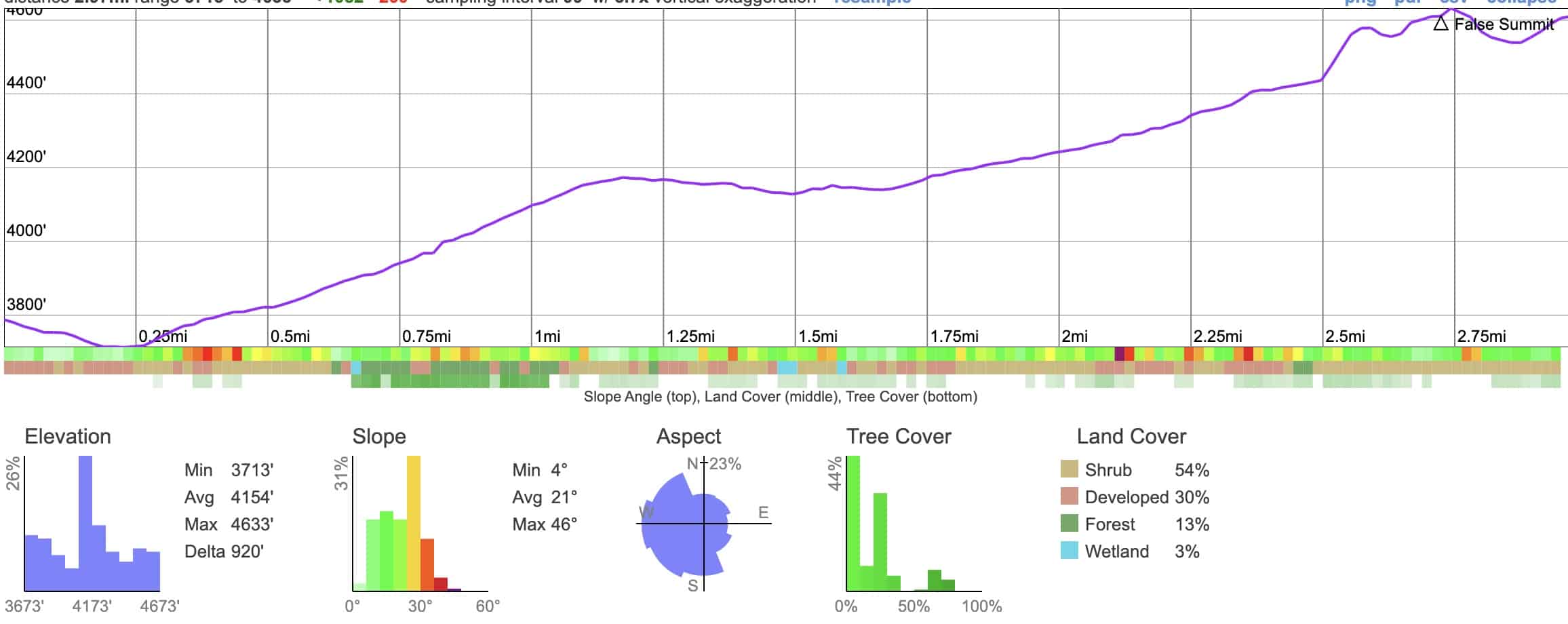Click the Wetland legend color swatch

[x=1069, y=551]
